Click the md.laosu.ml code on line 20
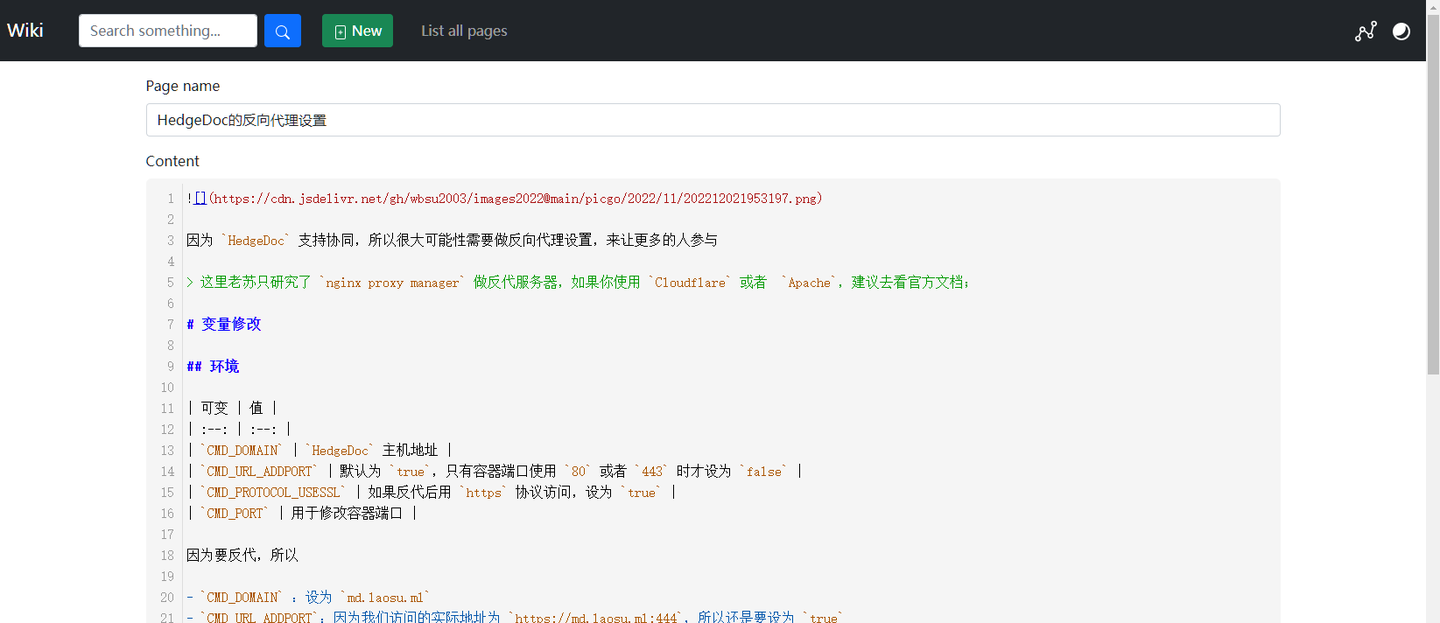This screenshot has height=623, width=1440. pos(385,596)
